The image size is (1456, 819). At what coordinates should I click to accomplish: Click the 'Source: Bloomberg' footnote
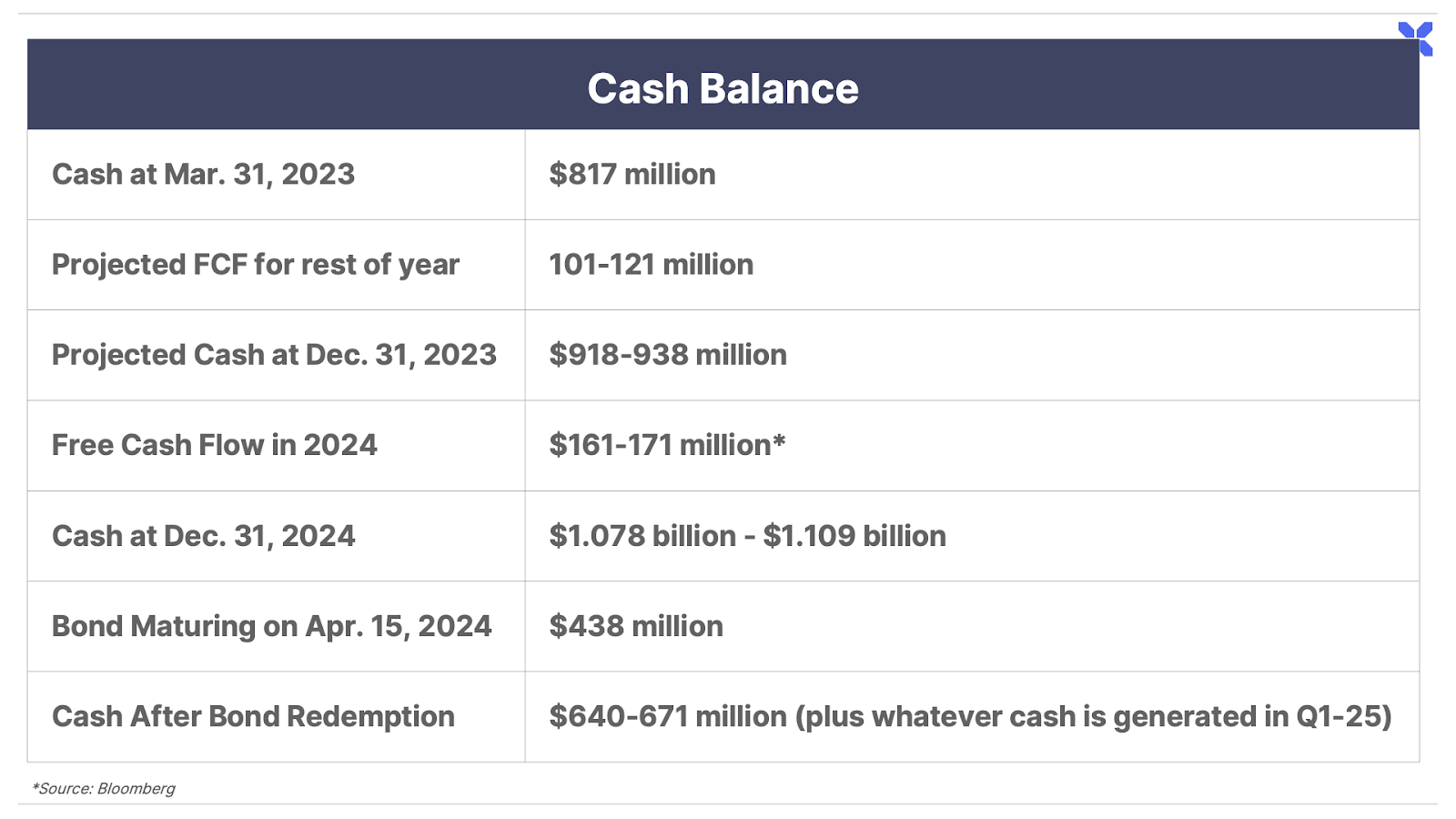point(104,788)
